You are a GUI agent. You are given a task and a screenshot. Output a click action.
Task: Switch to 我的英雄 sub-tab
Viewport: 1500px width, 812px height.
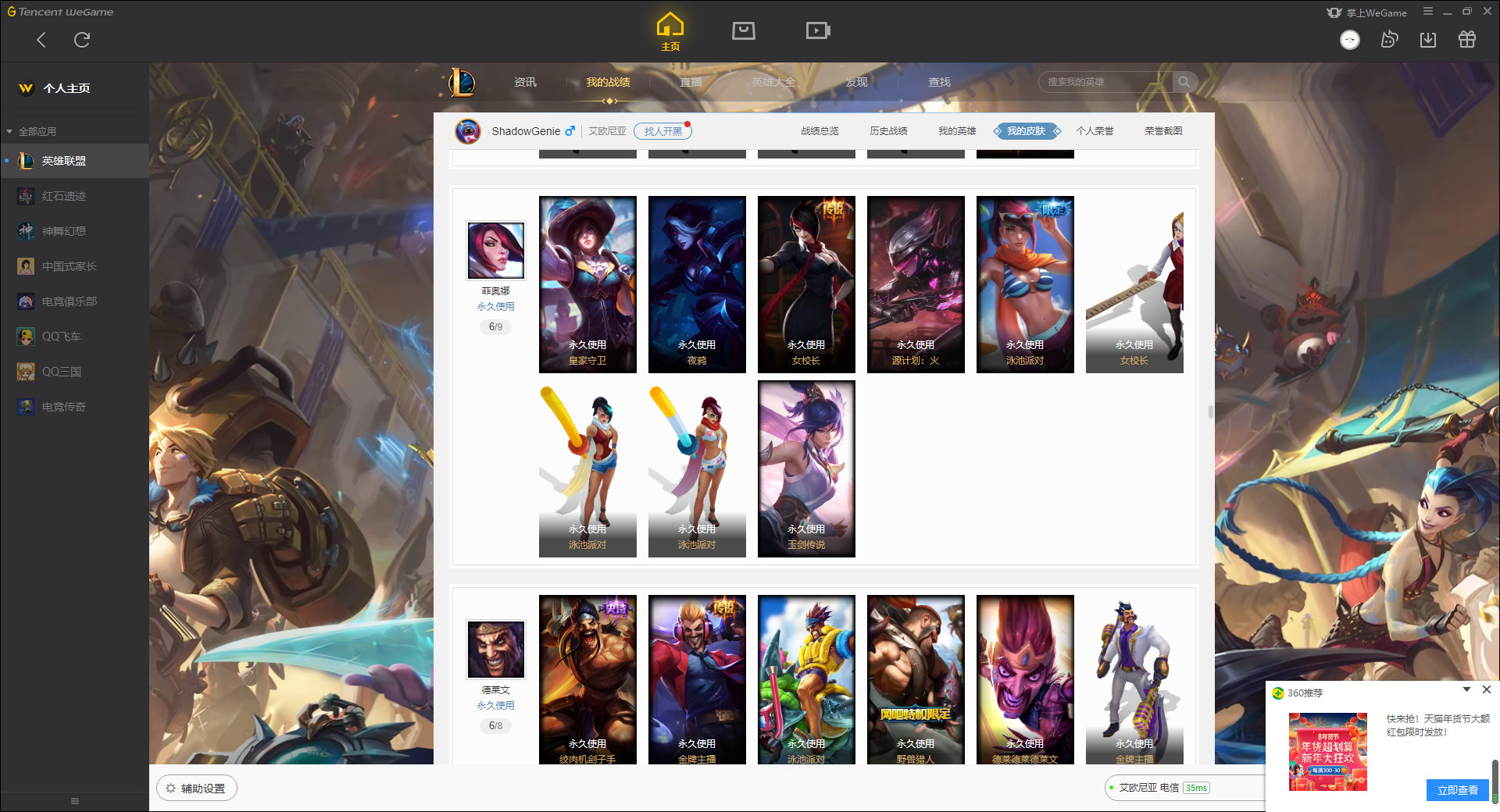click(x=957, y=131)
